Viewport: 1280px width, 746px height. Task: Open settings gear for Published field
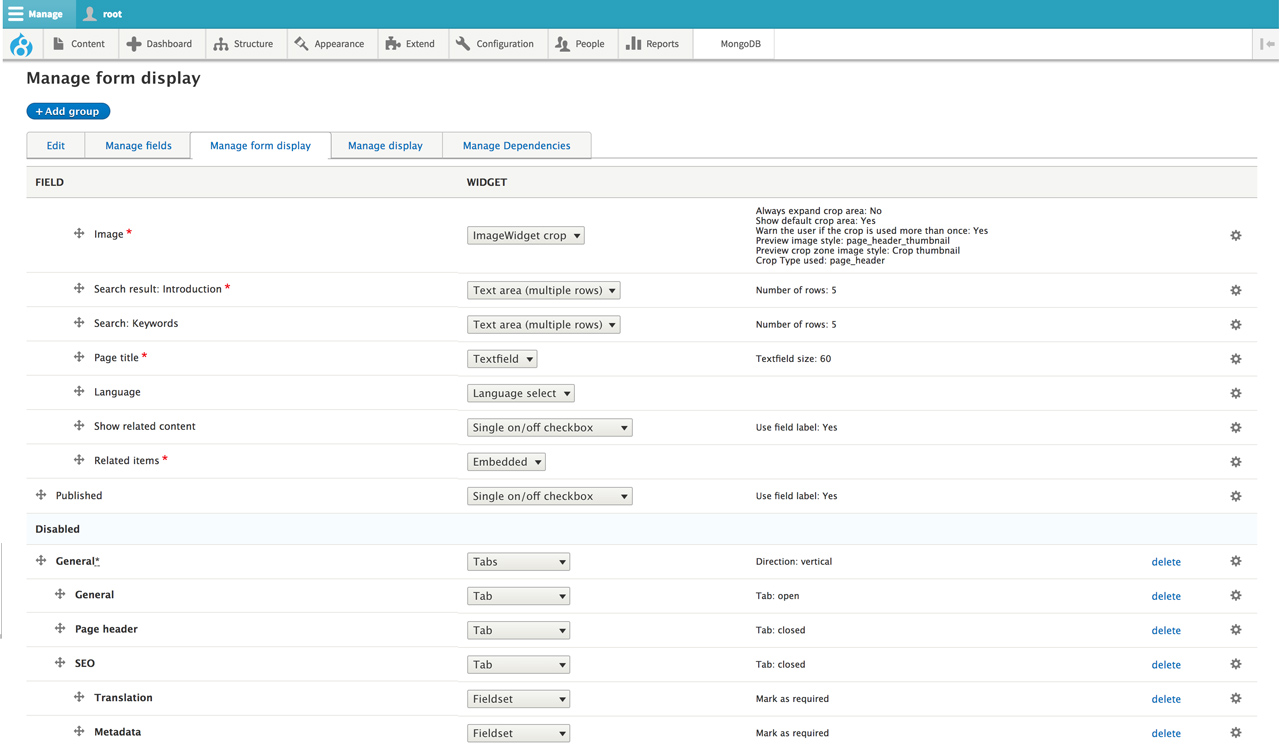pos(1235,496)
